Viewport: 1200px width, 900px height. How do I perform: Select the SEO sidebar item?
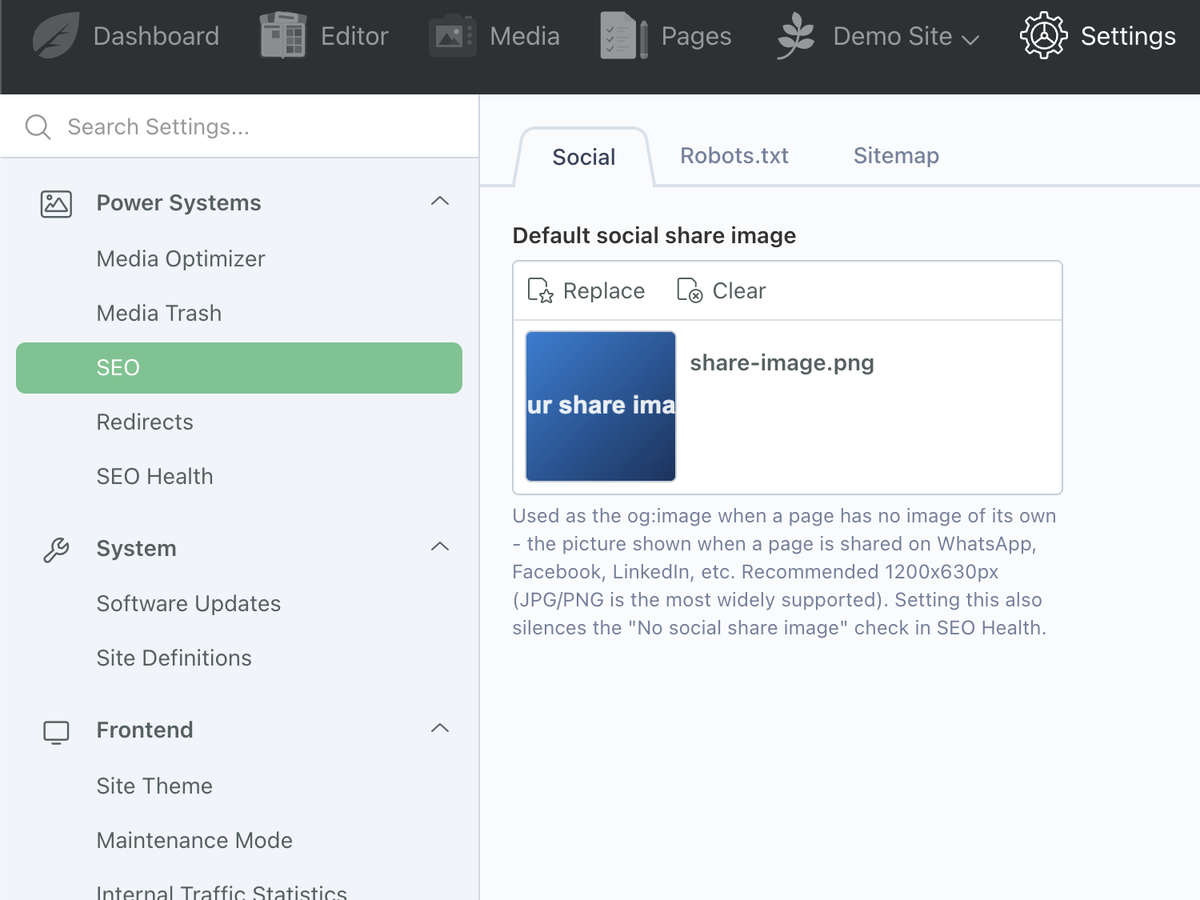pos(239,368)
